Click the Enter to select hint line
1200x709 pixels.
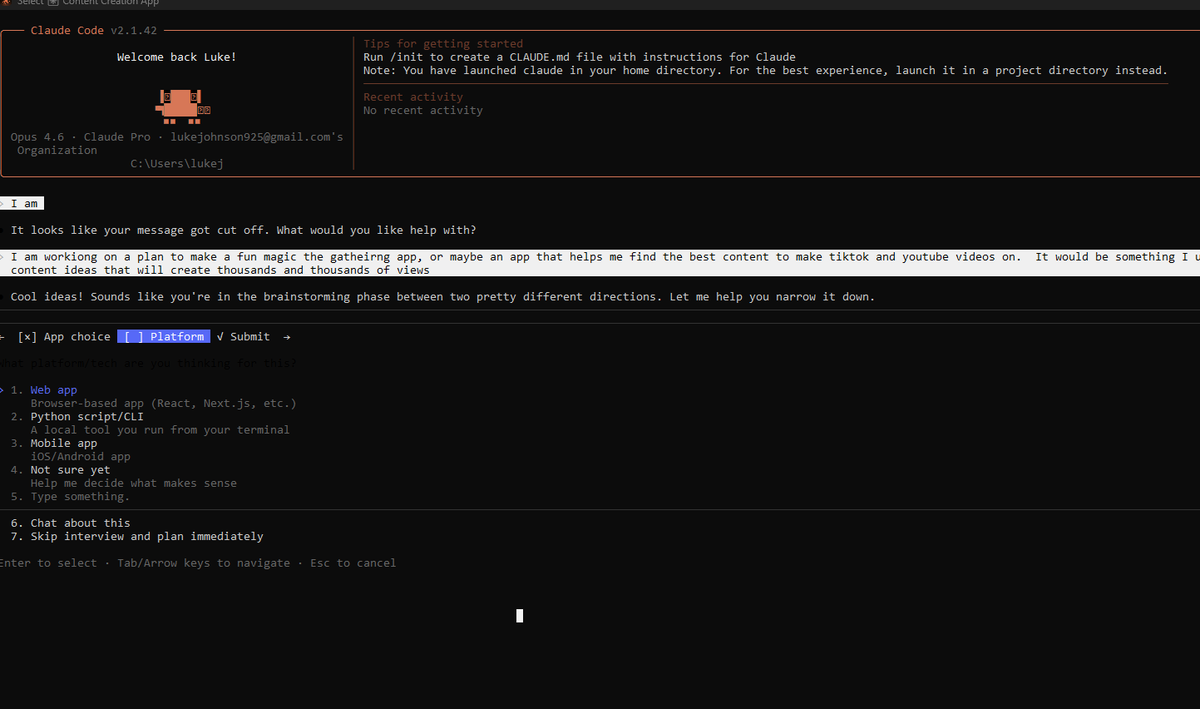[198, 563]
